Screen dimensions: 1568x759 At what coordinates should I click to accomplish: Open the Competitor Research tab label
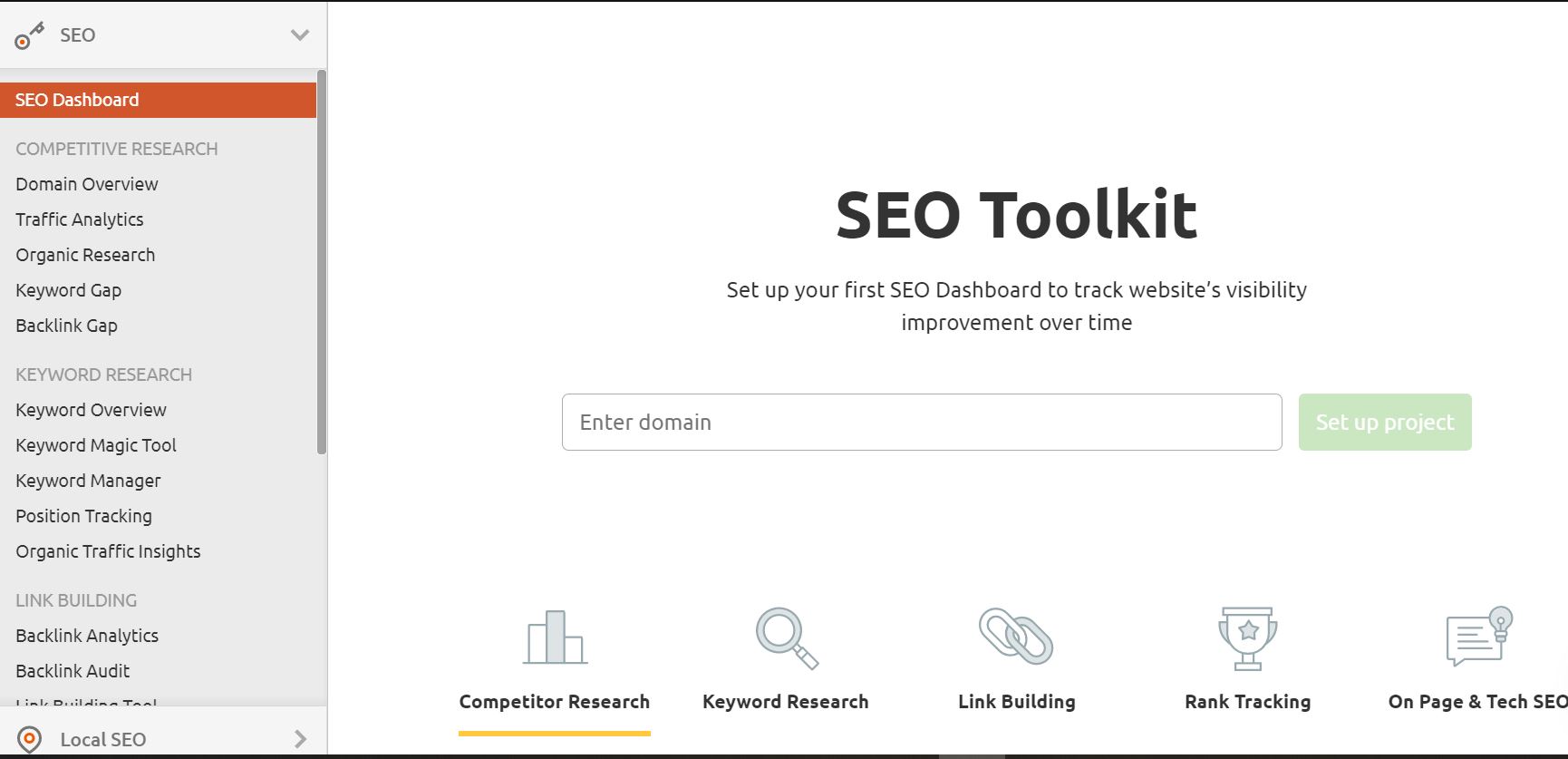[x=555, y=702]
